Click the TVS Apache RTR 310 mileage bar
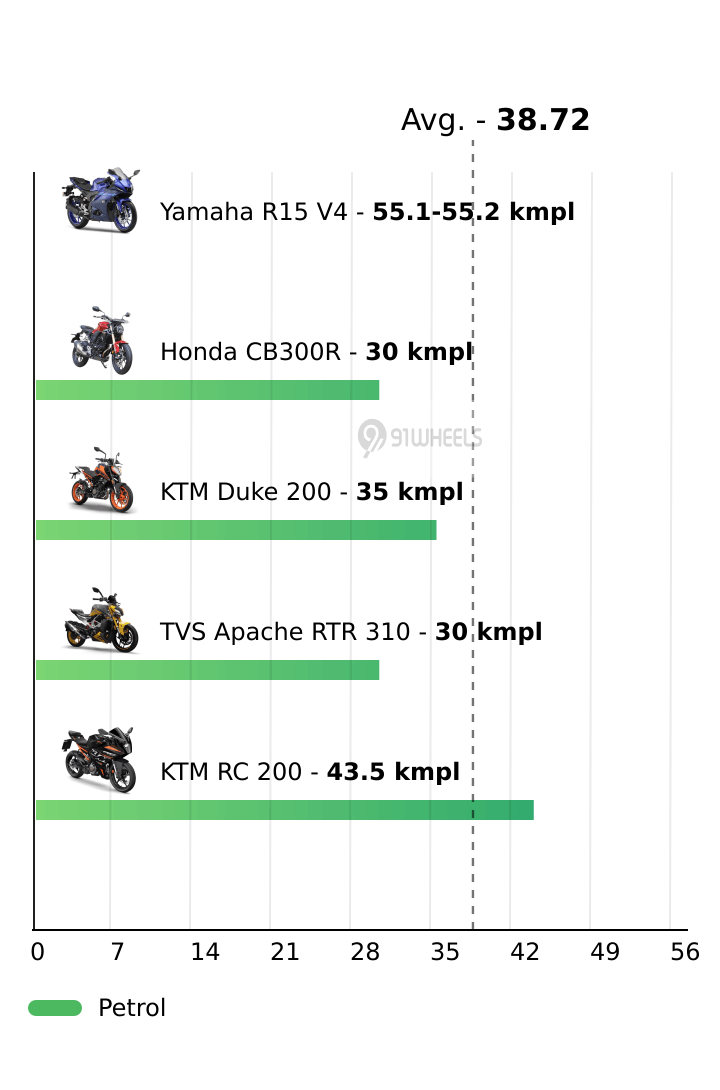This screenshot has width=720, height=1090. 207,670
